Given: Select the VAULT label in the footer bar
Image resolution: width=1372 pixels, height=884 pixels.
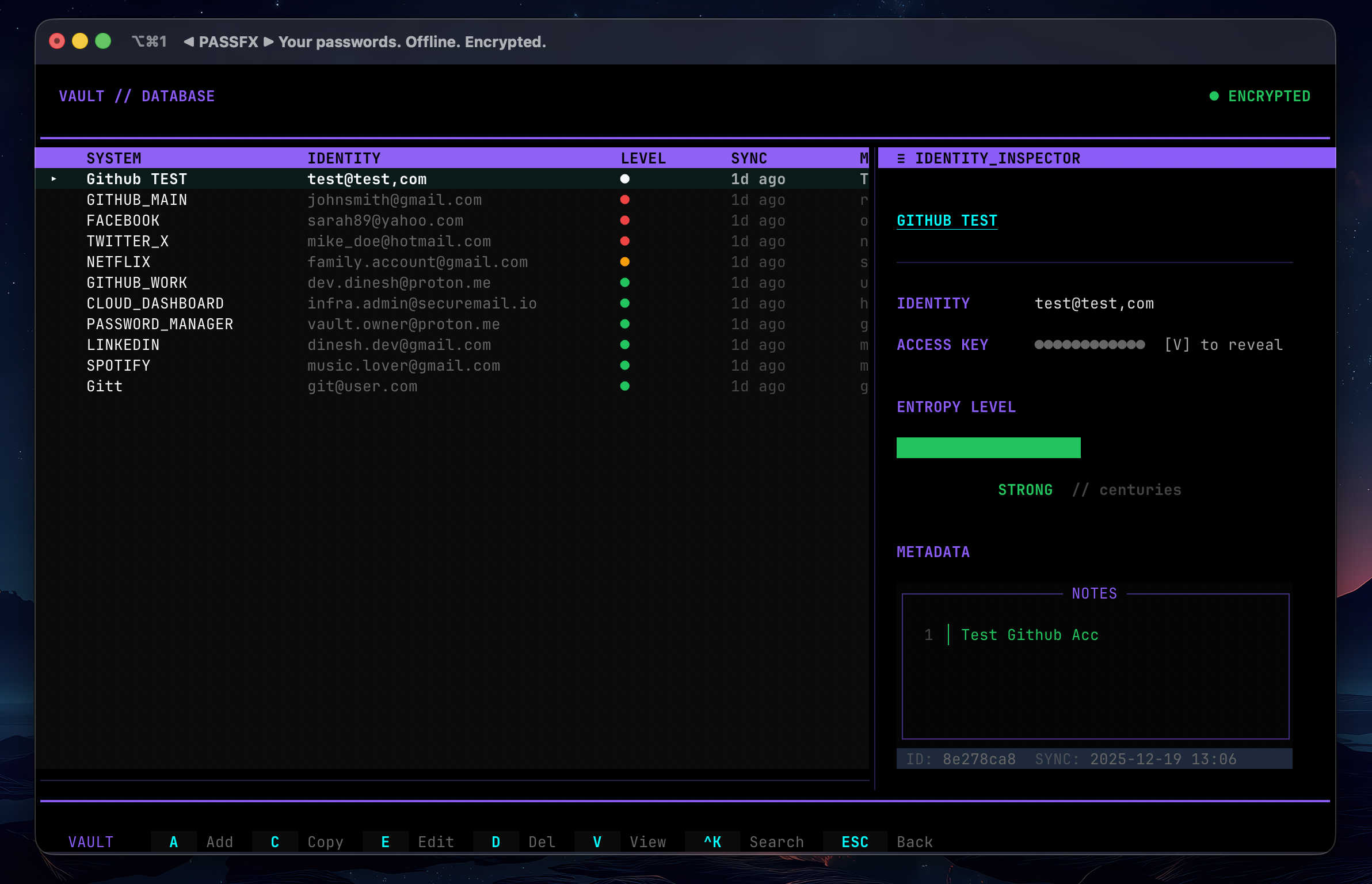Looking at the screenshot, I should coord(90,841).
